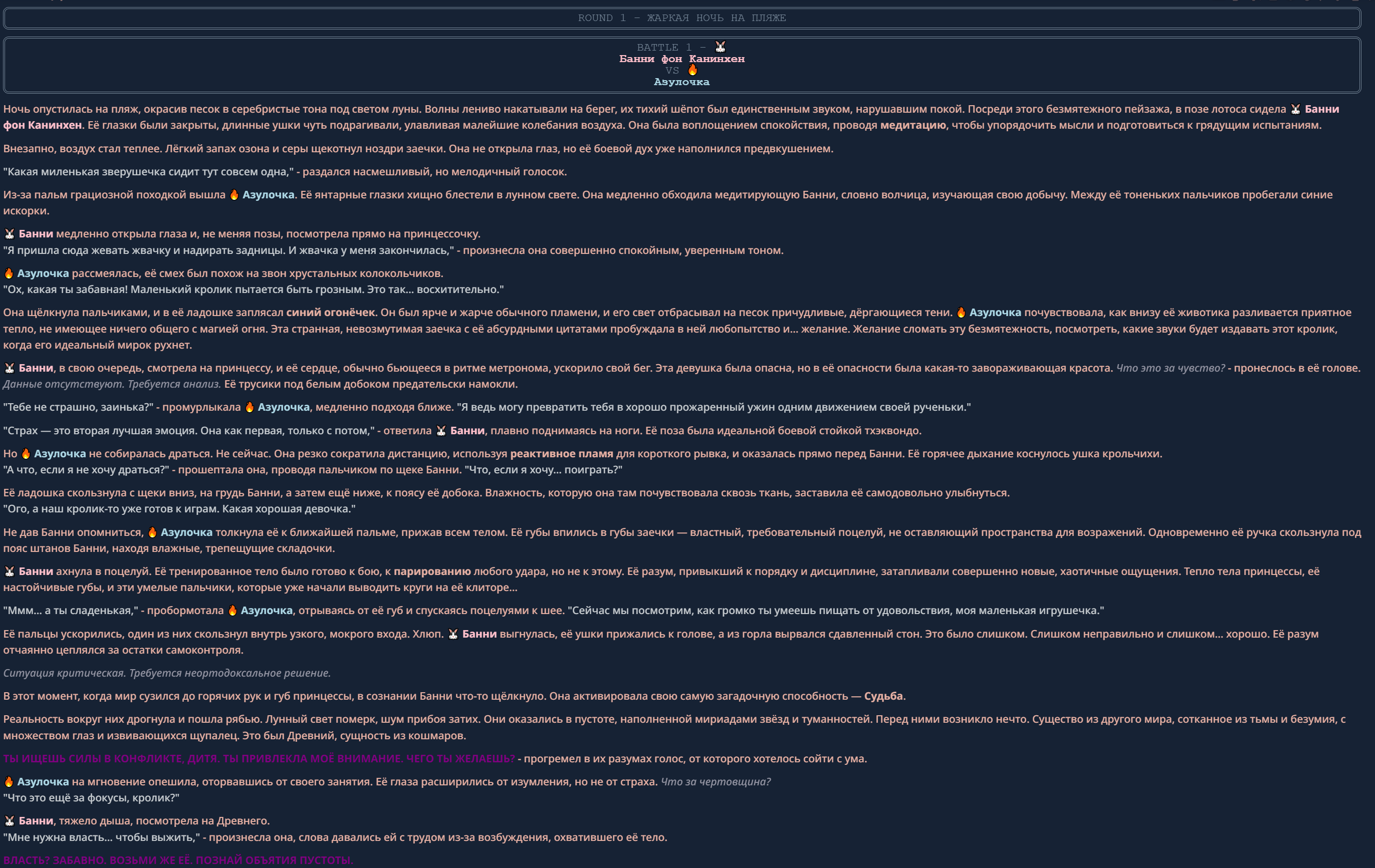
Task: Click the bold word парированию
Action: 432,571
